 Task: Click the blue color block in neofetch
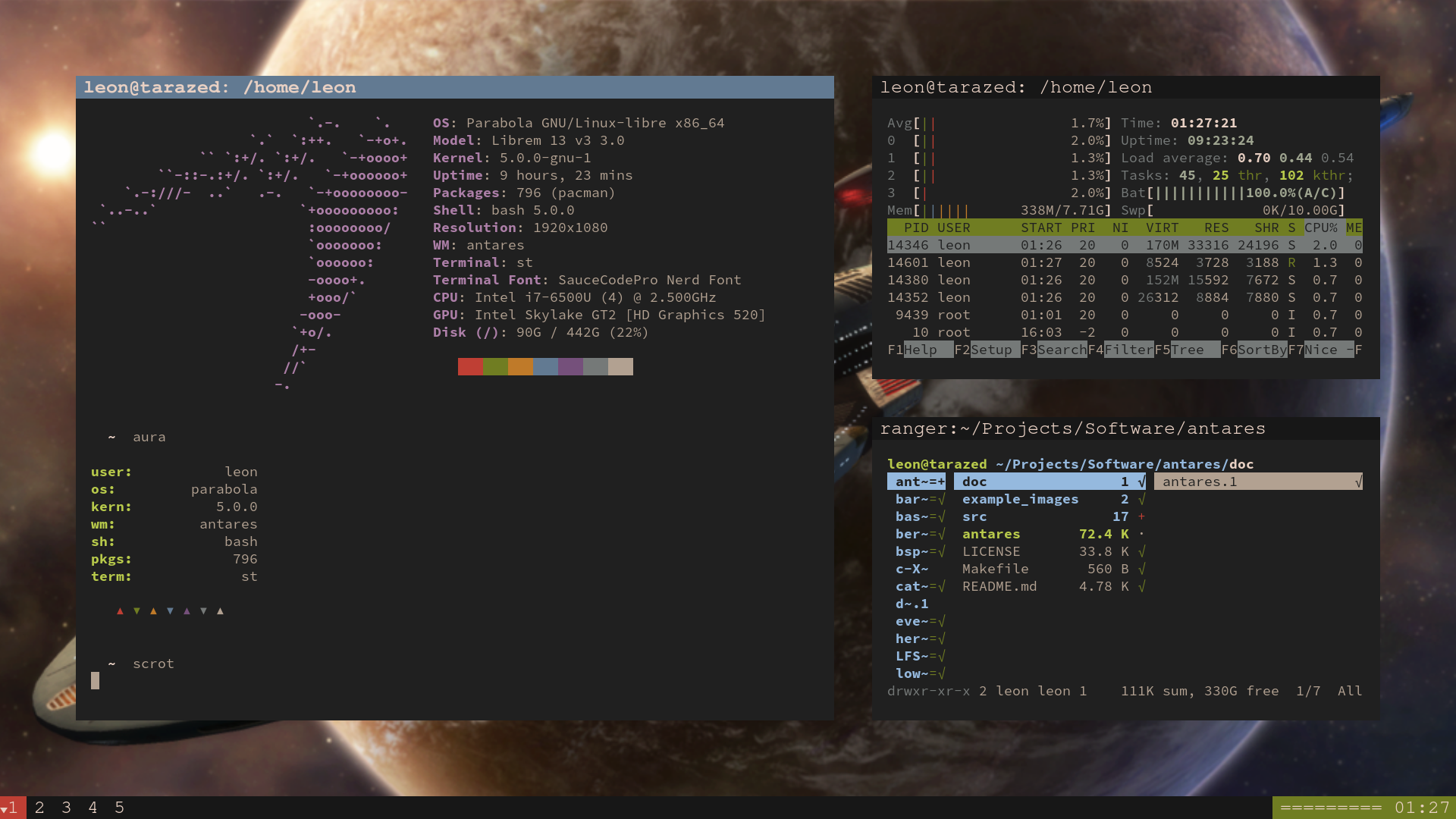[545, 367]
